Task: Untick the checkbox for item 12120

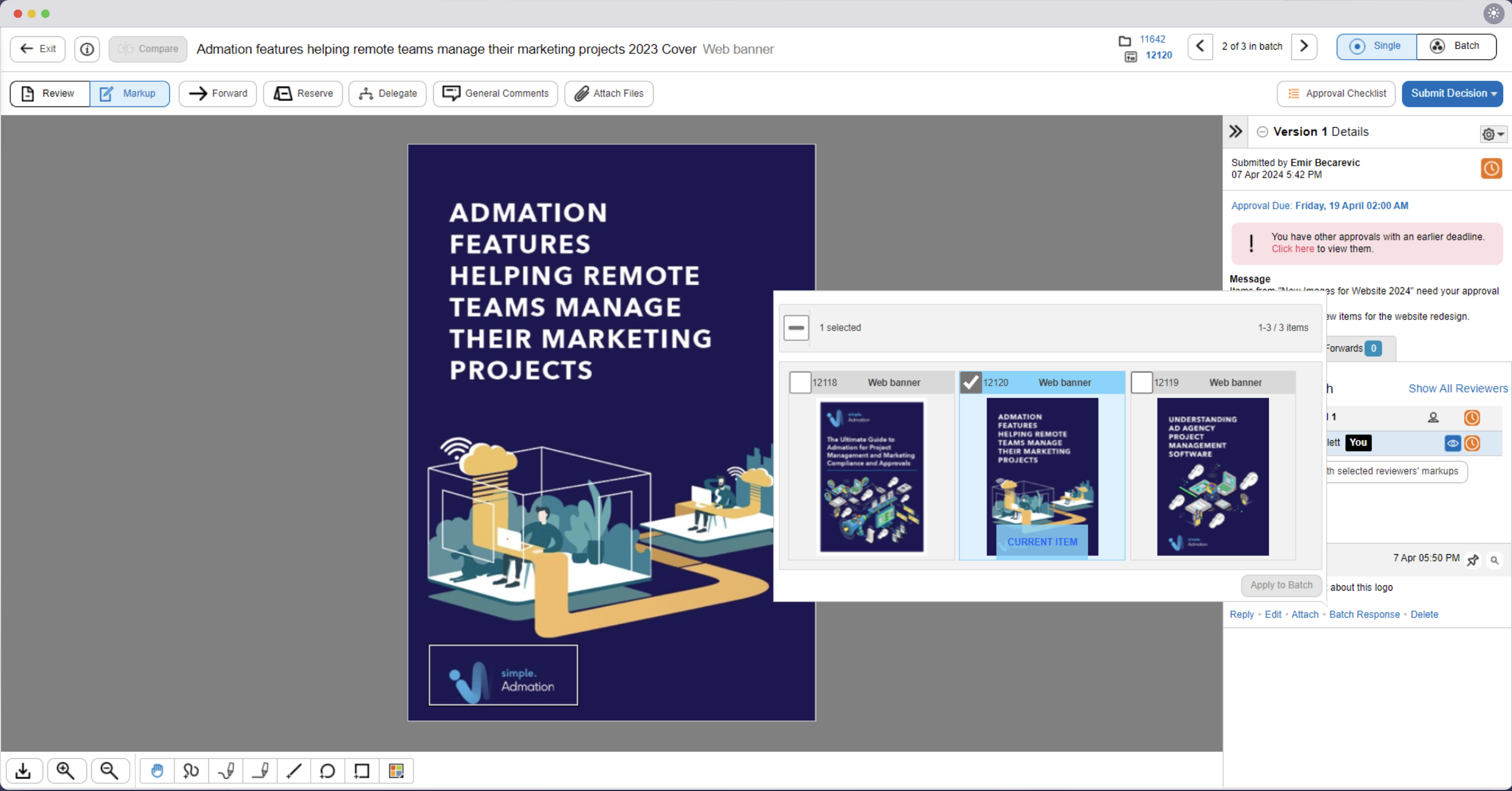Action: (970, 383)
